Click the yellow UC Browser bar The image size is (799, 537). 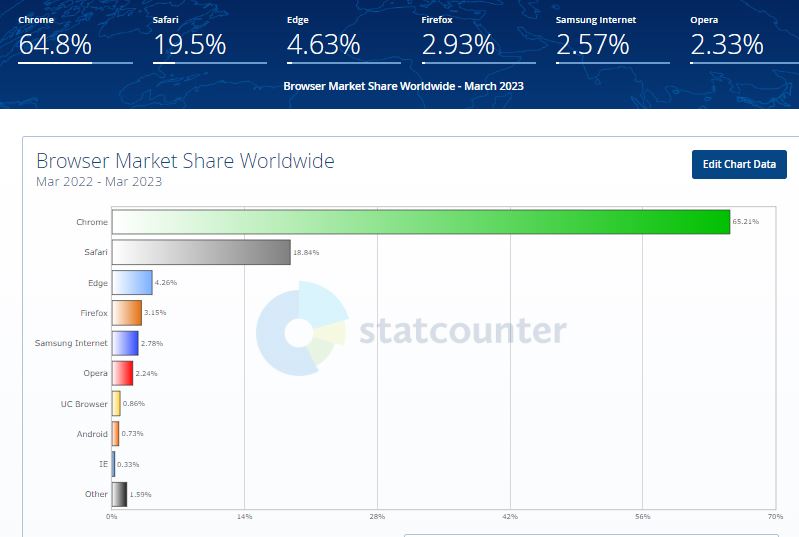pyautogui.click(x=116, y=404)
